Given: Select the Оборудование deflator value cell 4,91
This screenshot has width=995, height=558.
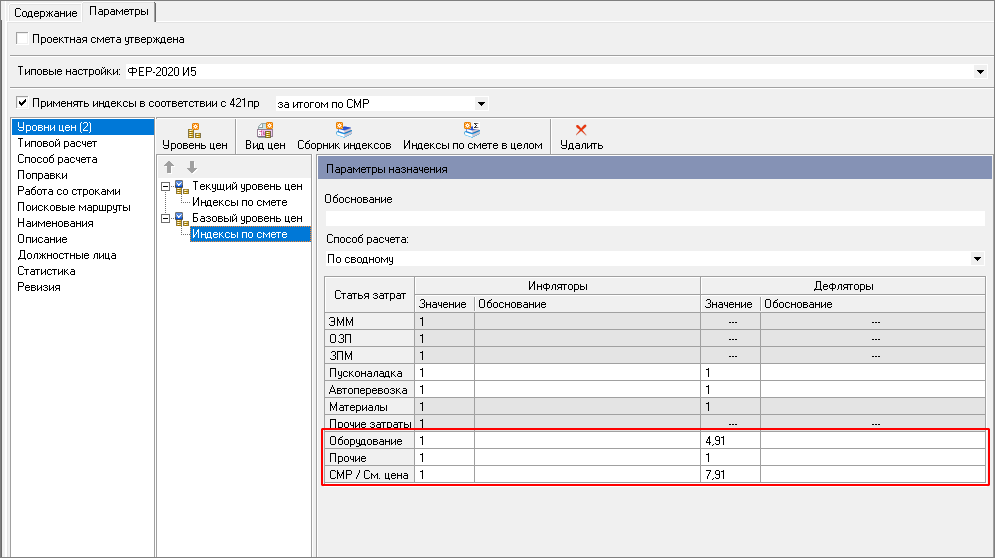Looking at the screenshot, I should click(729, 441).
